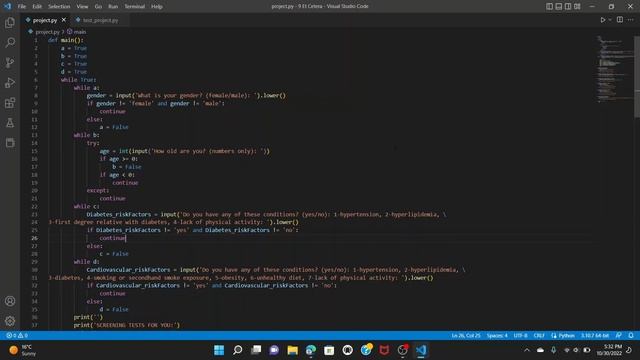The image size is (640, 360).
Task: Click the print('SCREENING TESTS FOR YOU:') line
Action: [x=127, y=325]
